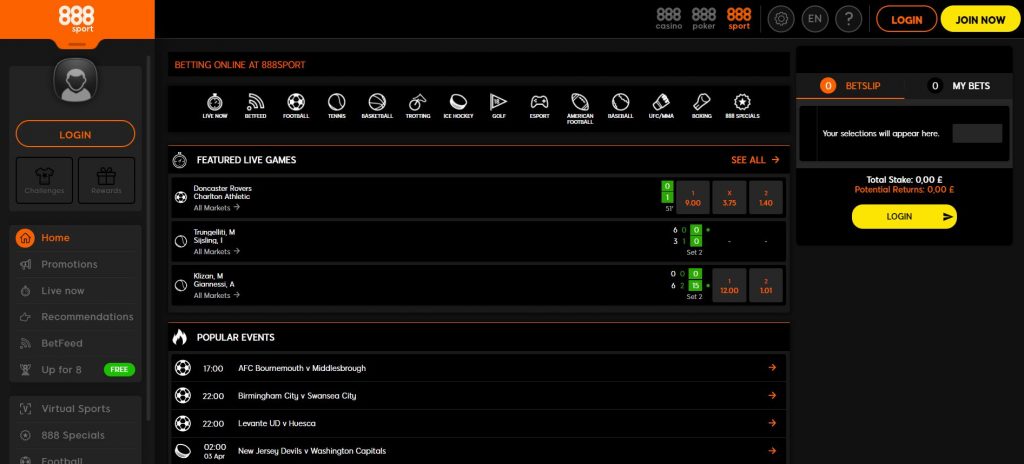Click SEE ALL featured live games
The image size is (1024, 464).
(x=755, y=159)
